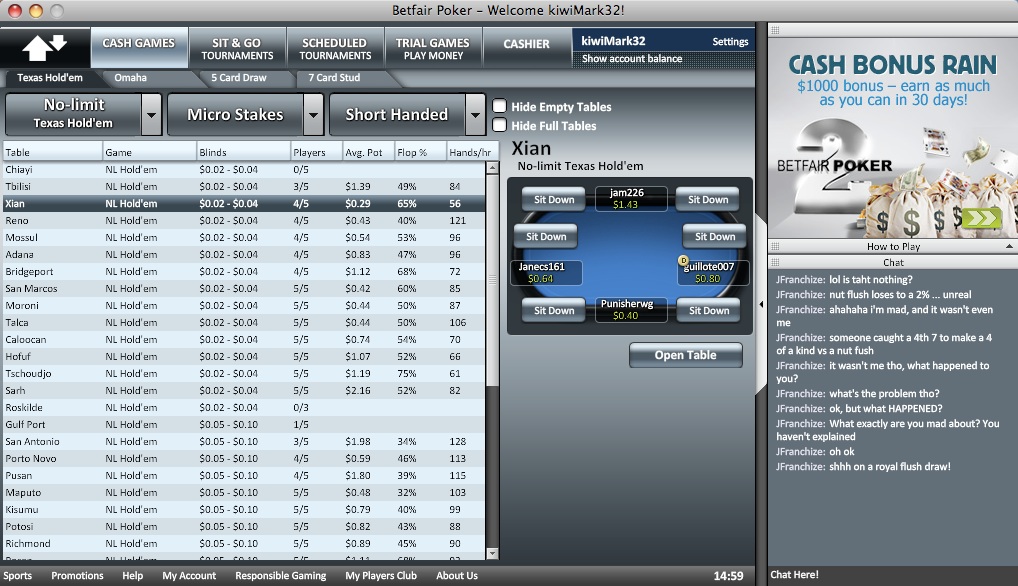Select the Richmond table row

point(244,543)
